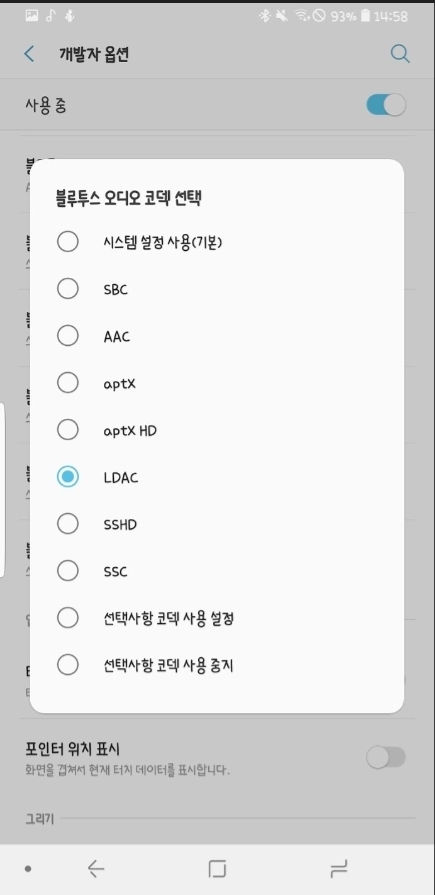This screenshot has height=895, width=435.
Task: Tap the home navigation button
Action: tap(217, 869)
